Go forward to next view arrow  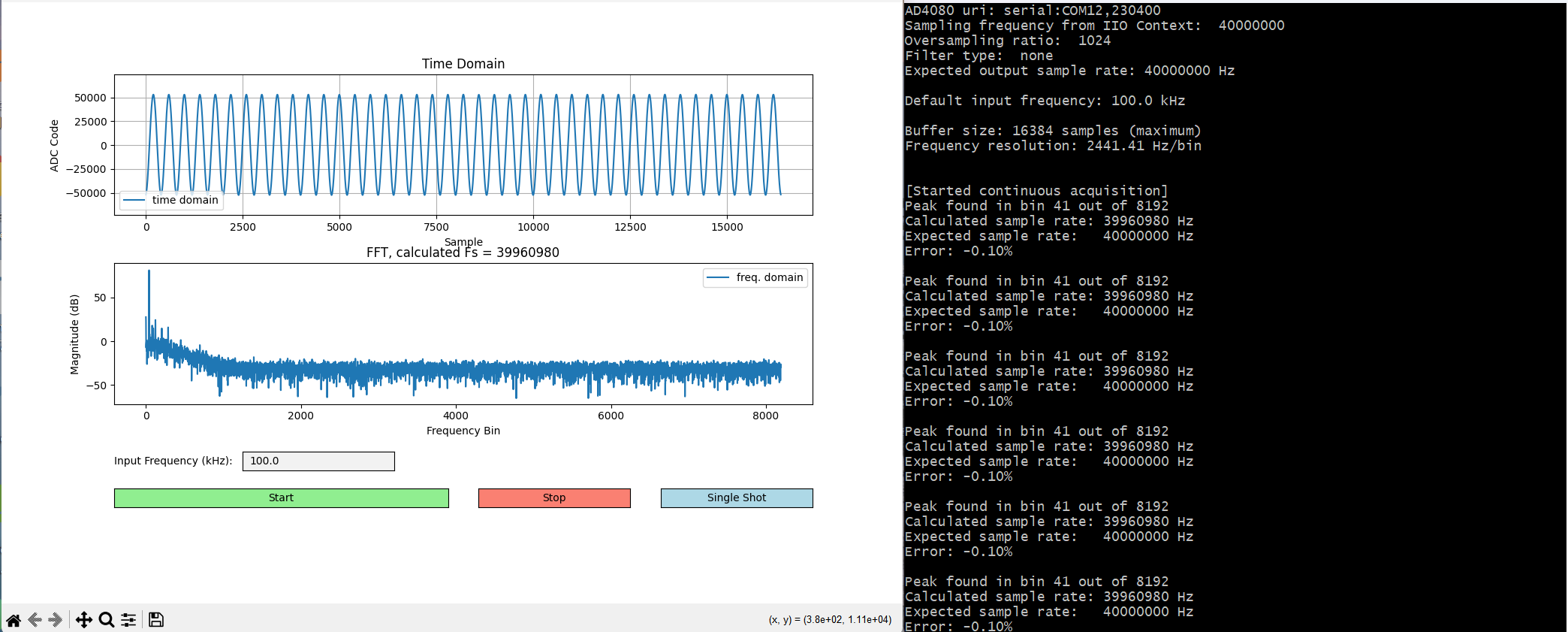coord(55,620)
